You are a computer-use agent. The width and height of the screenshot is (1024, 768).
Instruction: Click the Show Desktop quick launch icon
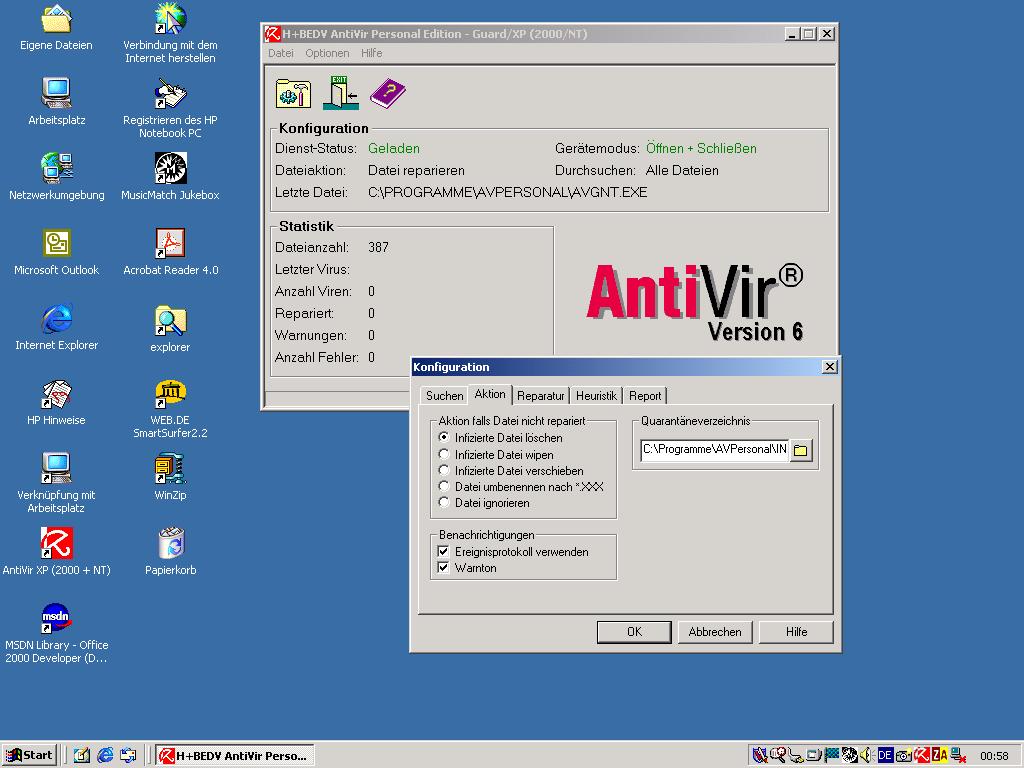[82, 755]
